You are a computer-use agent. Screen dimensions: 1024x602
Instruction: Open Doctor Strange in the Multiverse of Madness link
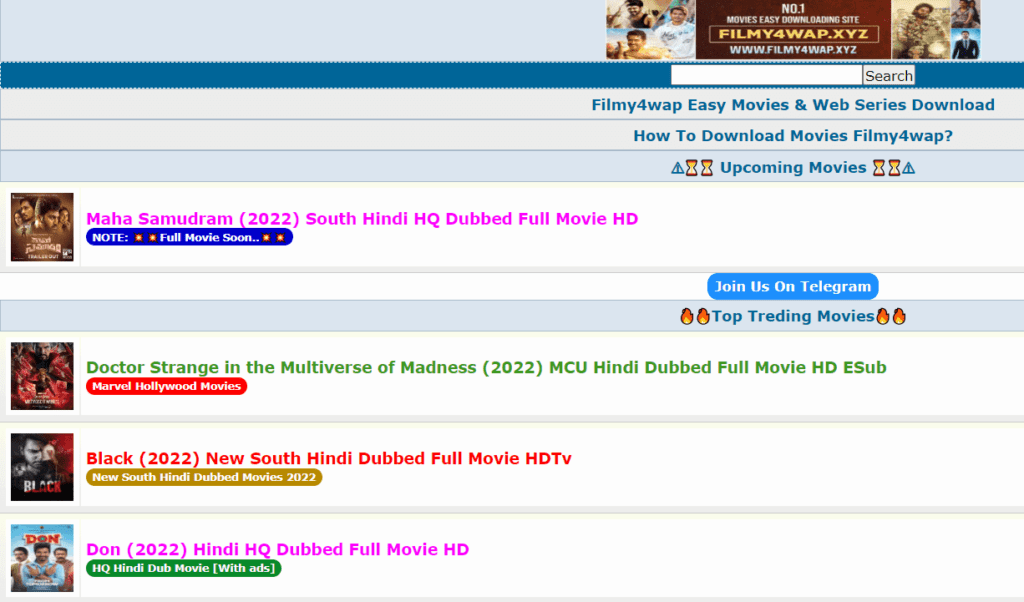point(487,368)
